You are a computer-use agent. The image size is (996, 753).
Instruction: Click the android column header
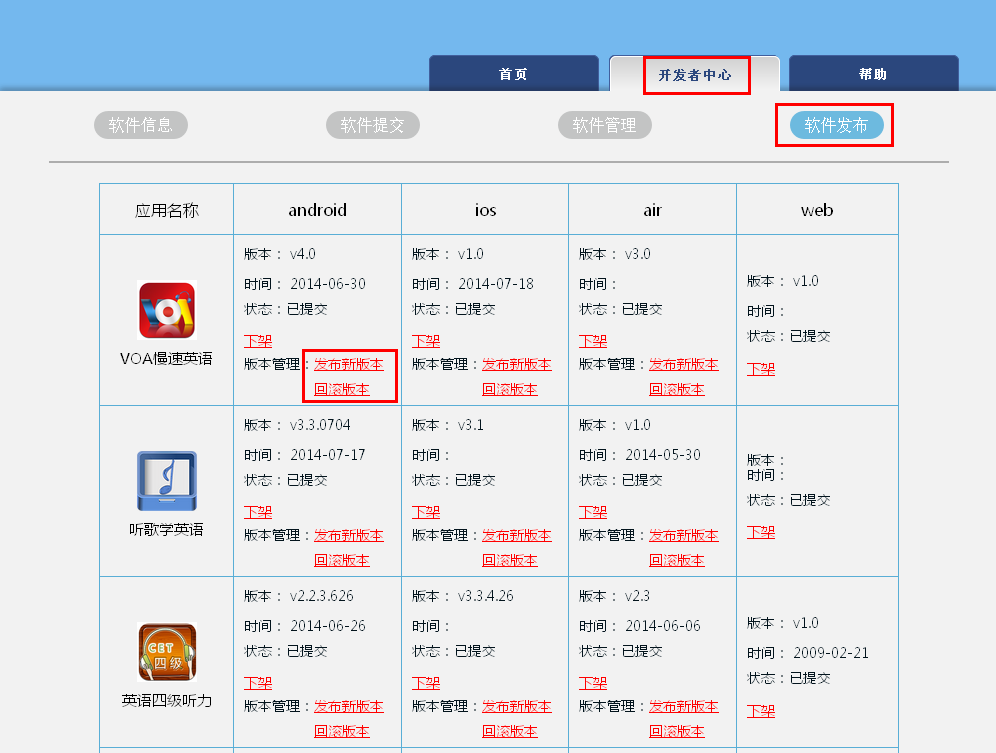[x=318, y=210]
